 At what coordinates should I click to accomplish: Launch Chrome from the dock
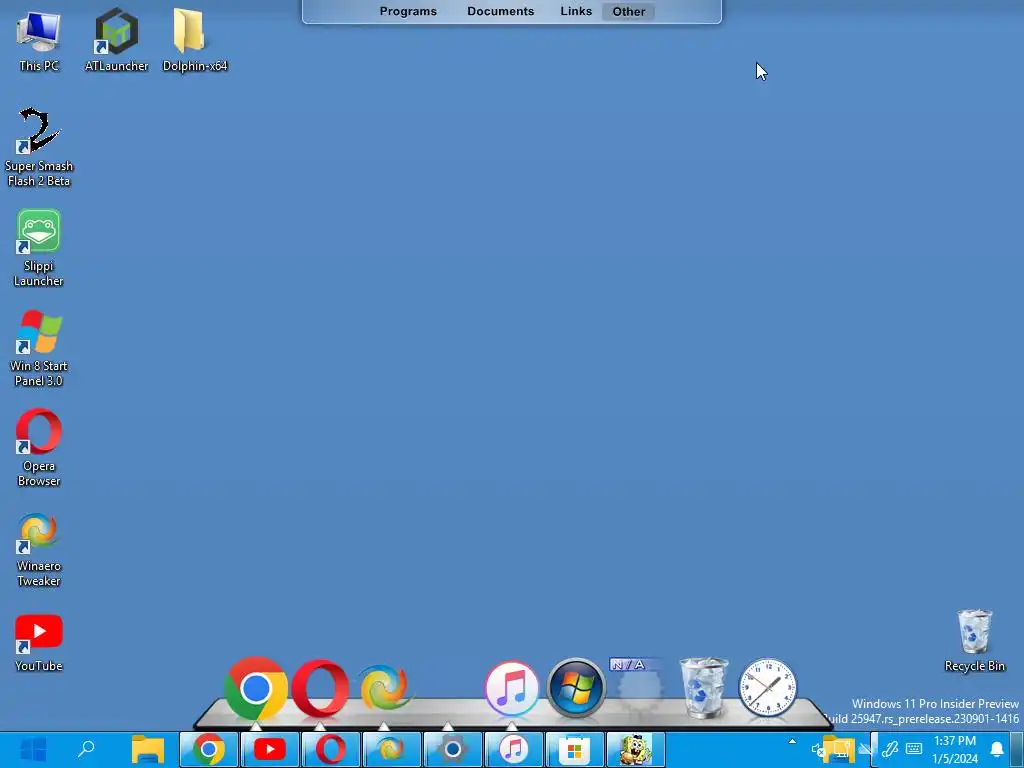[x=255, y=688]
